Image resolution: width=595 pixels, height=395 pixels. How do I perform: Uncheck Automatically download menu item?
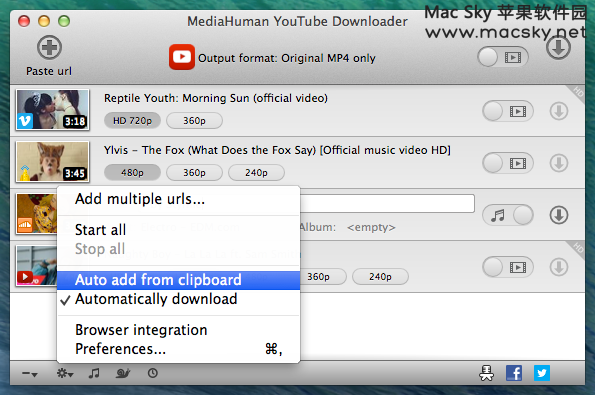pos(178,299)
